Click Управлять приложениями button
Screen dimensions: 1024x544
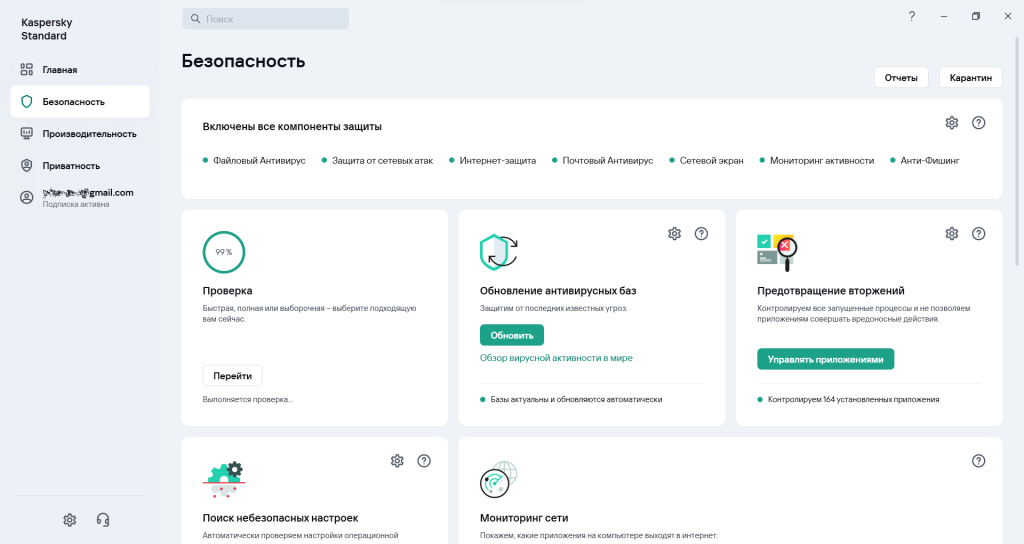pyautogui.click(x=825, y=359)
